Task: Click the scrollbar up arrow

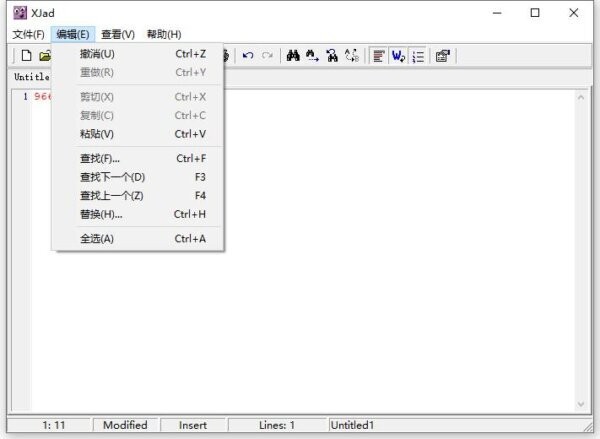Action: [581, 97]
